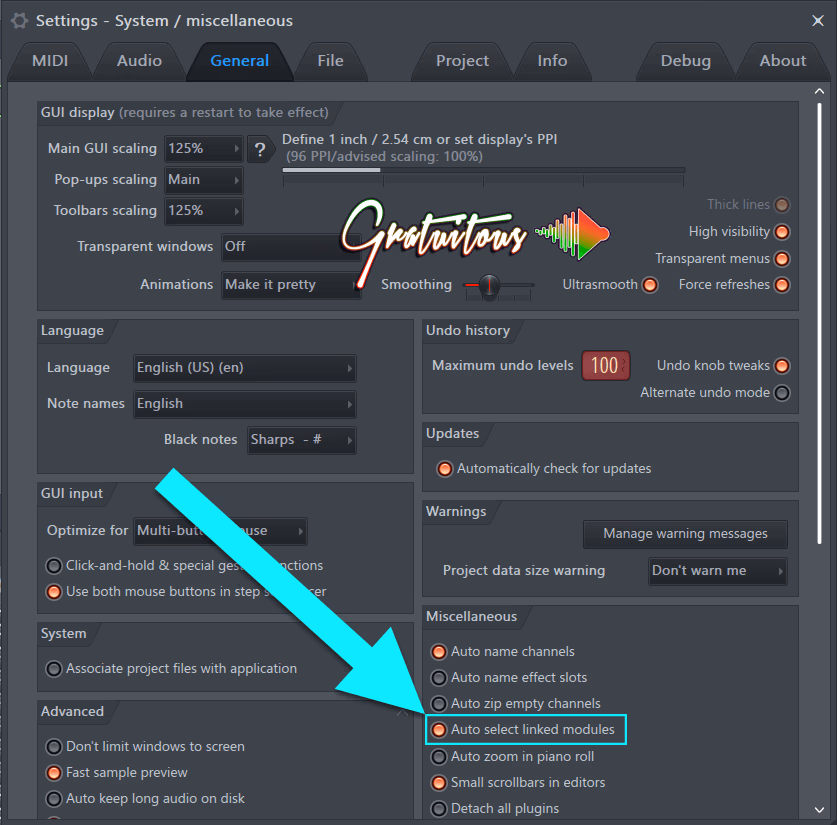Open Animations 'Make it pretty' dropdown

tap(291, 285)
